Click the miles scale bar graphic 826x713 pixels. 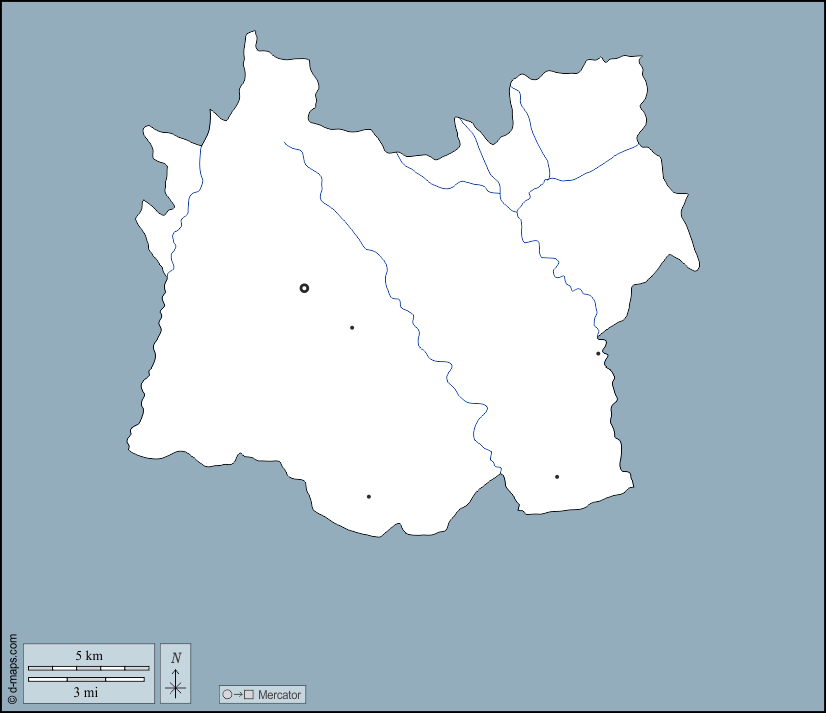86,680
